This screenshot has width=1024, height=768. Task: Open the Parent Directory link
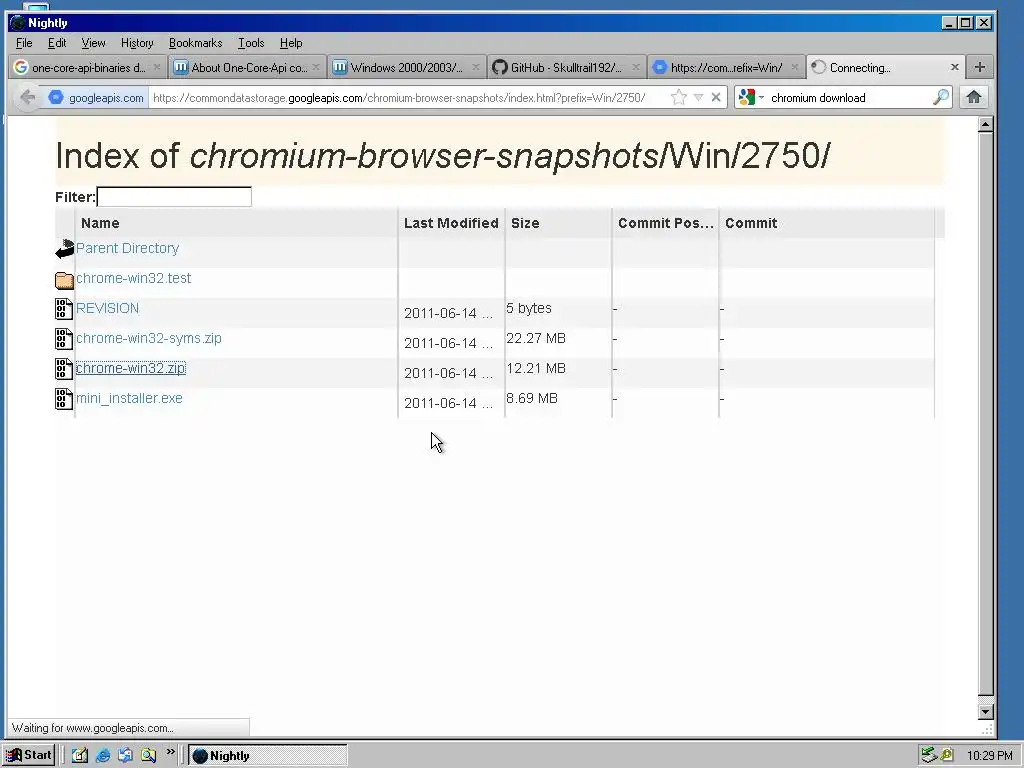pos(127,248)
